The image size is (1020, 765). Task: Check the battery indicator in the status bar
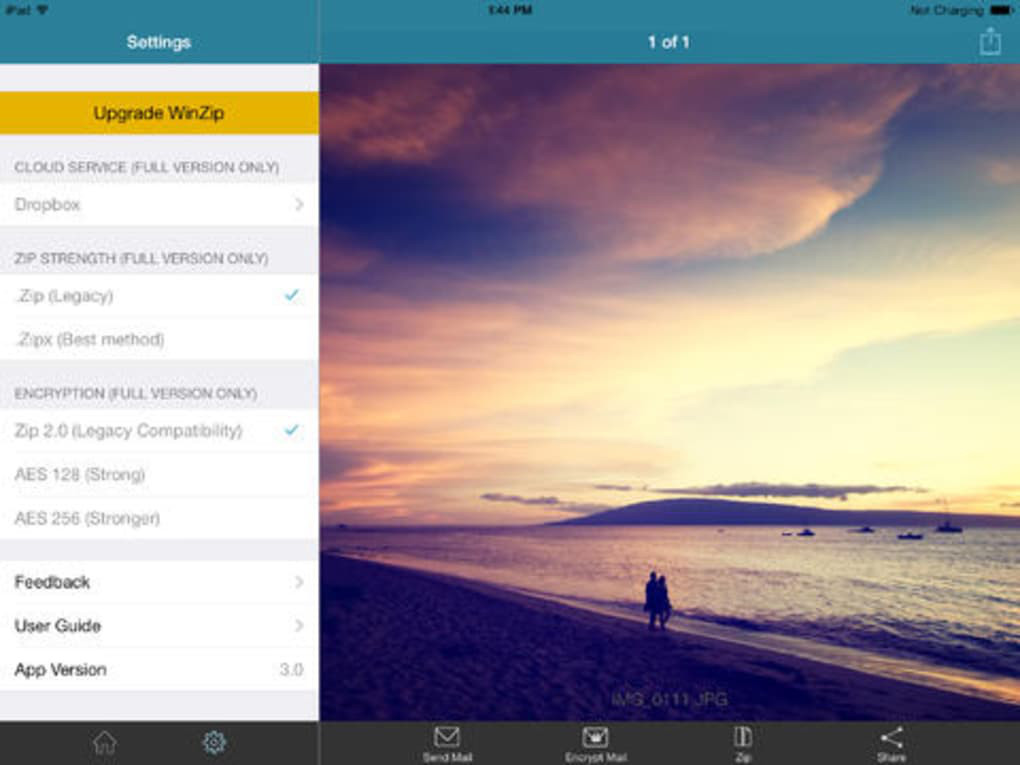[x=1001, y=10]
